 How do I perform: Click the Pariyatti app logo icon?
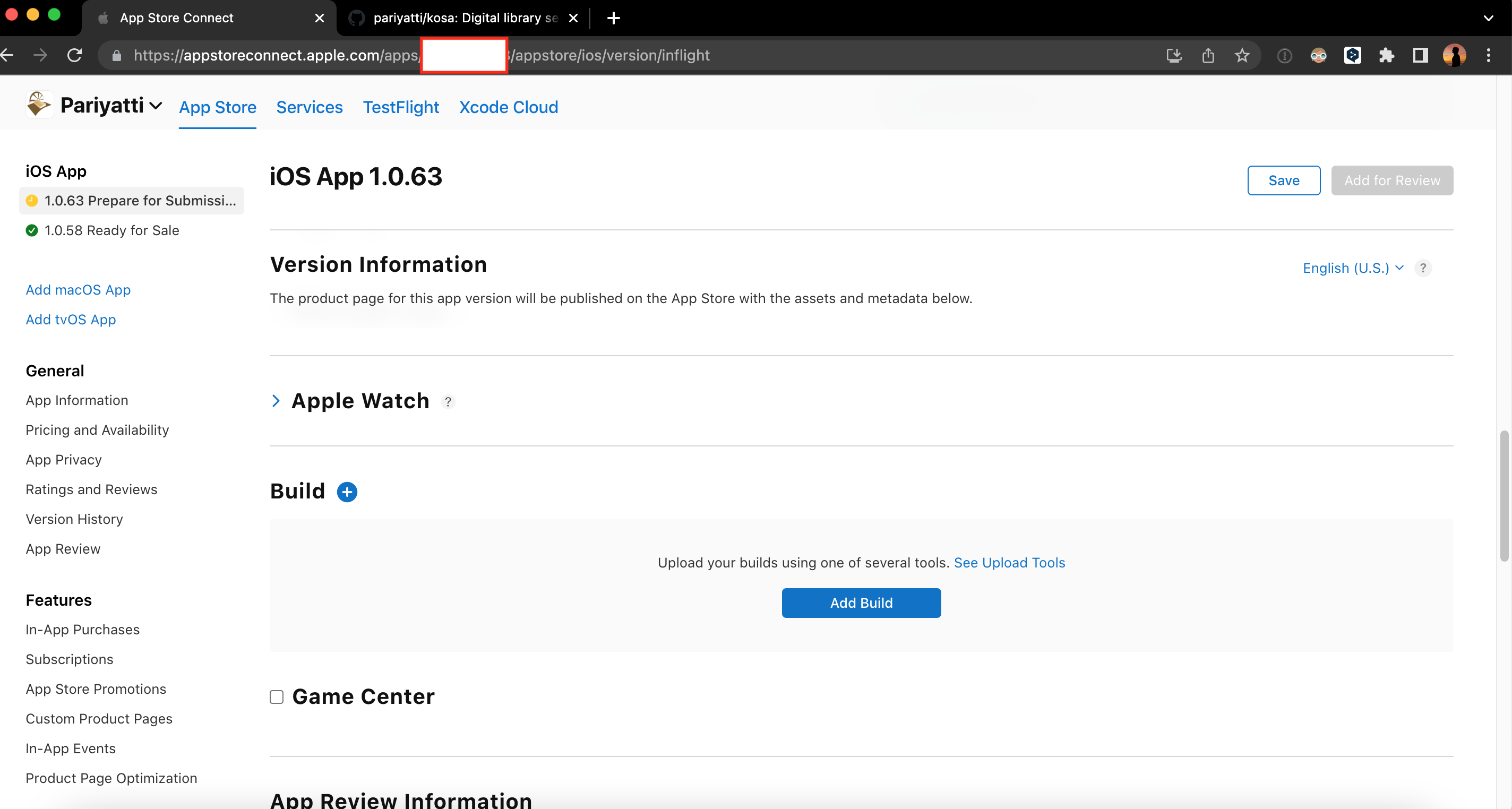39,105
